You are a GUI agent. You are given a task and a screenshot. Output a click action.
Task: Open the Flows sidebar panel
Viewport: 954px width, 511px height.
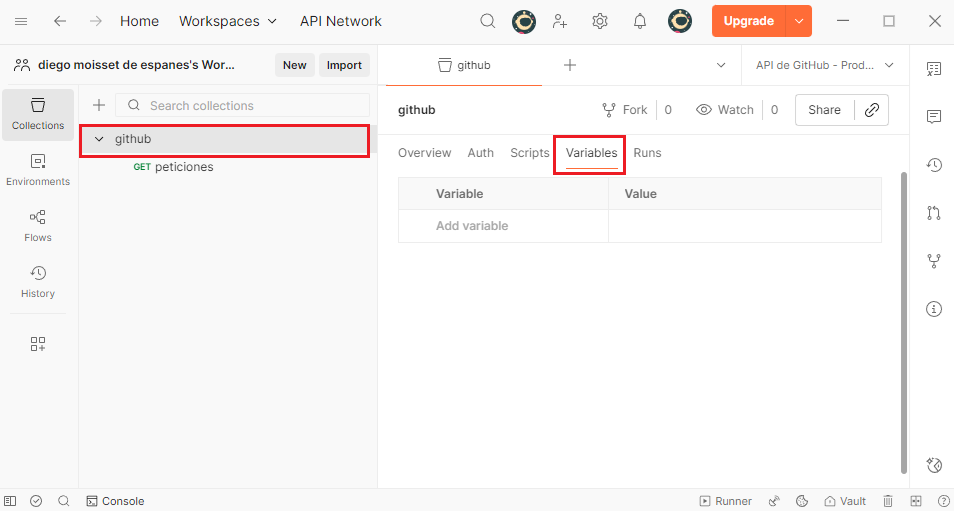38,226
